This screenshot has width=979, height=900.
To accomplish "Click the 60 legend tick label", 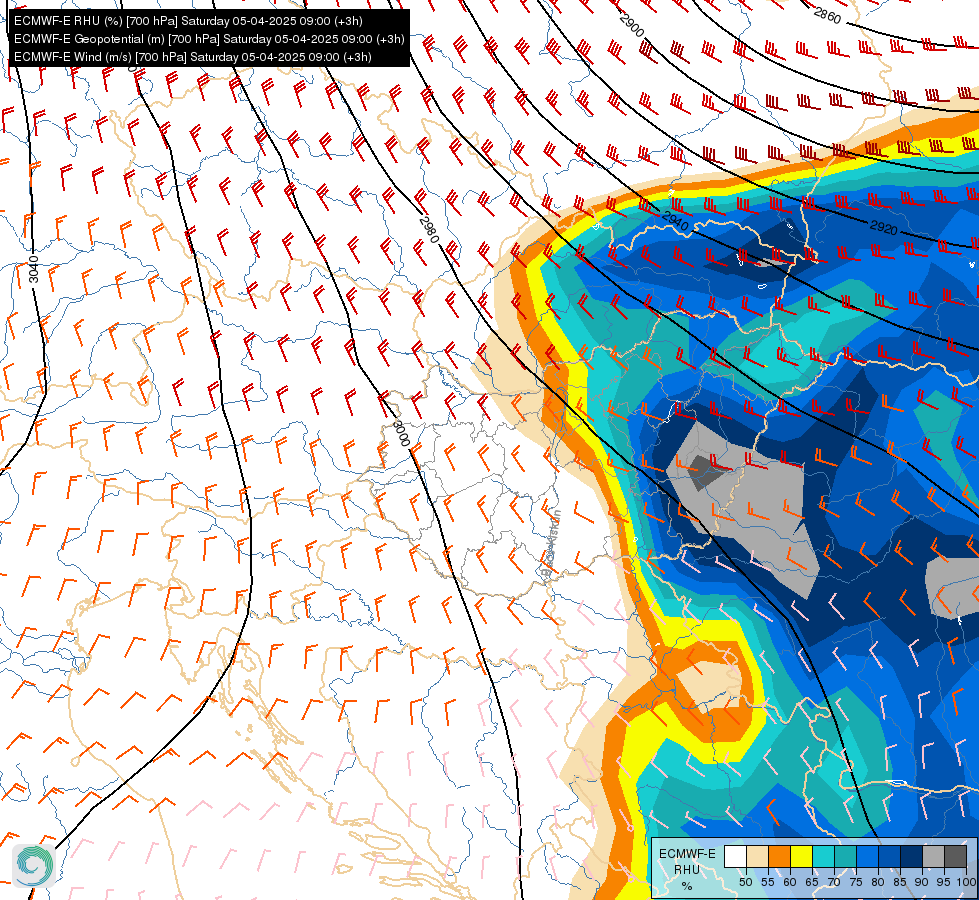I will (x=789, y=882).
